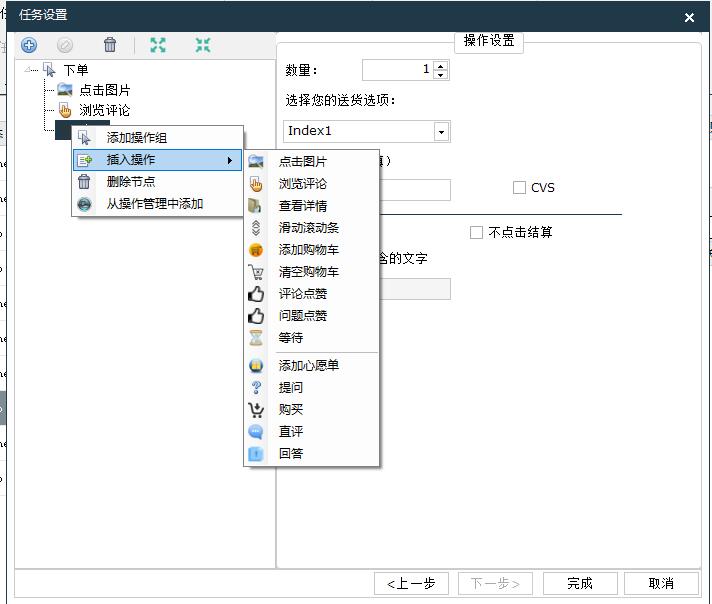Screen dimensions: 712x604
Task: Open the 插入操作 submenu entry
Action: tap(158, 160)
